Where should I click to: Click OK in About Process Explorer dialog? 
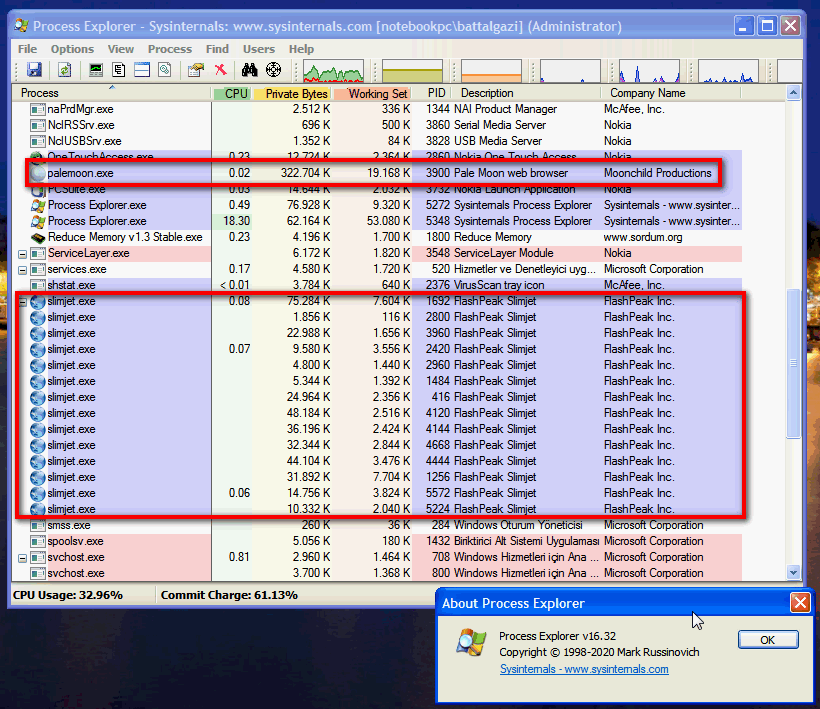[768, 640]
